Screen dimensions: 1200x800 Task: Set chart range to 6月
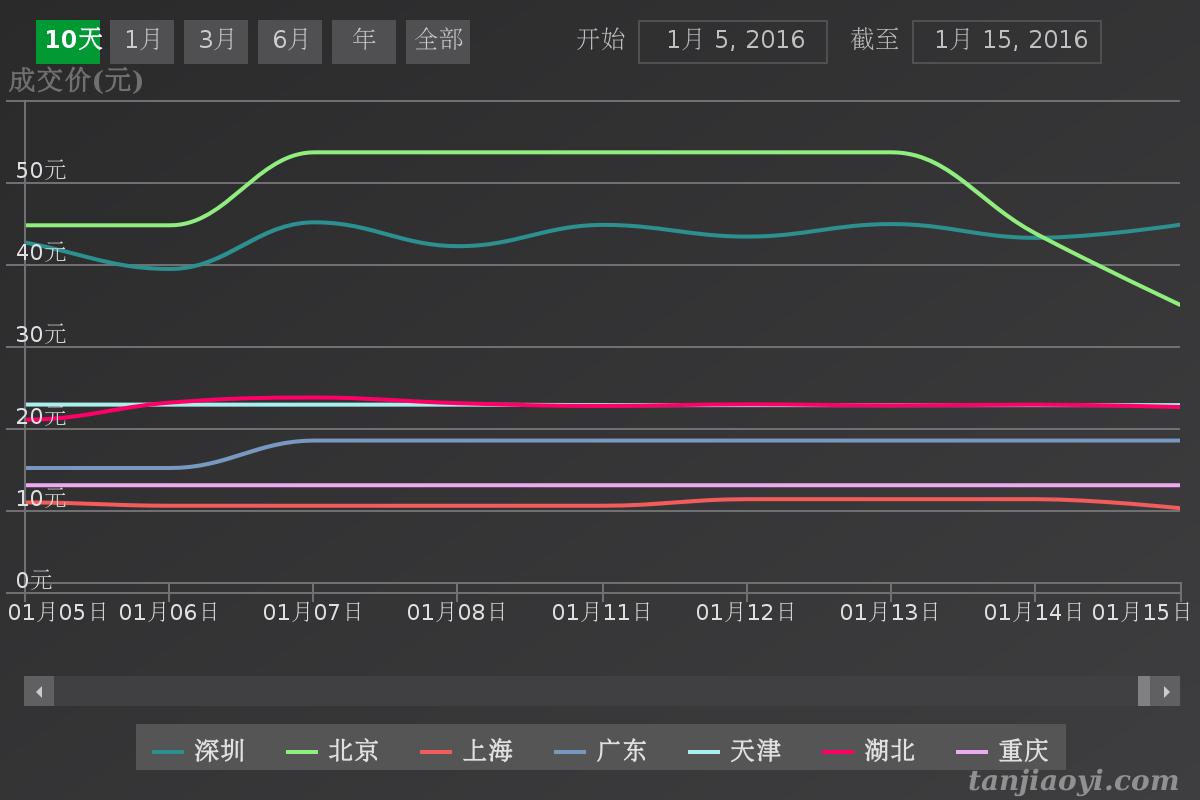click(290, 41)
